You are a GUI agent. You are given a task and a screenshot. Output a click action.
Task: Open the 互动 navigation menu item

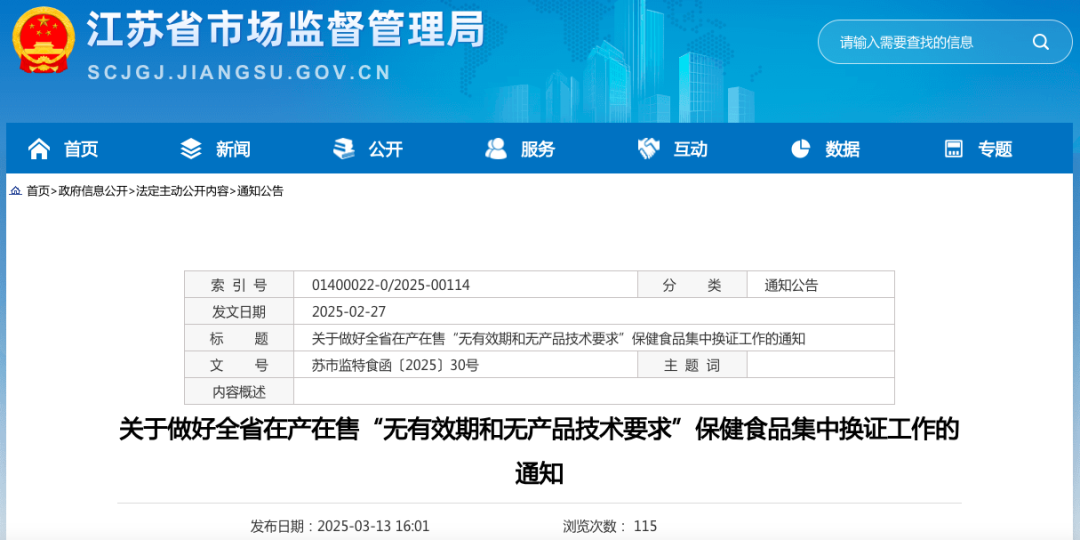[690, 149]
